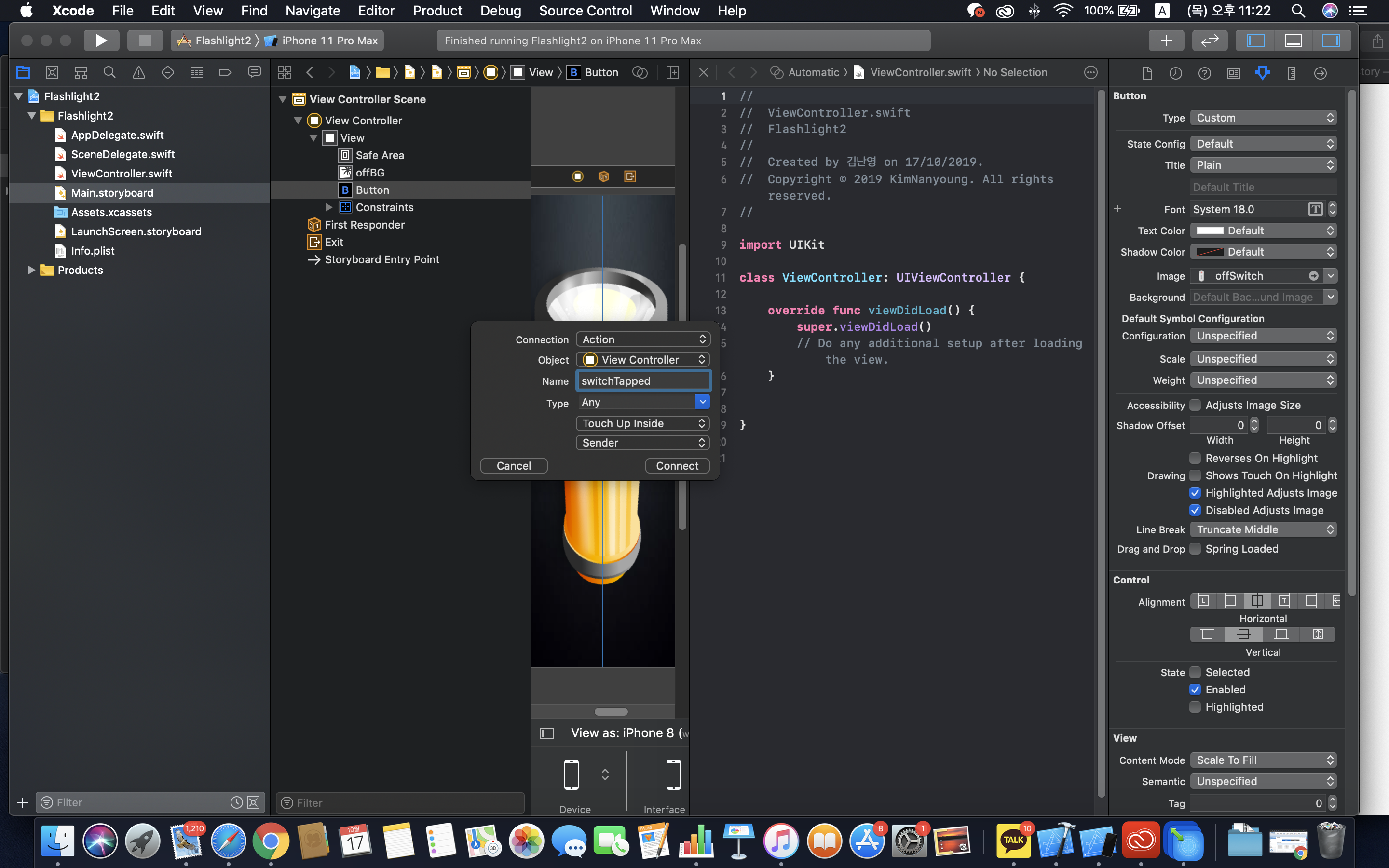The height and width of the screenshot is (868, 1389).
Task: Uncheck Highlighted Adjusts Image
Action: [1195, 492]
